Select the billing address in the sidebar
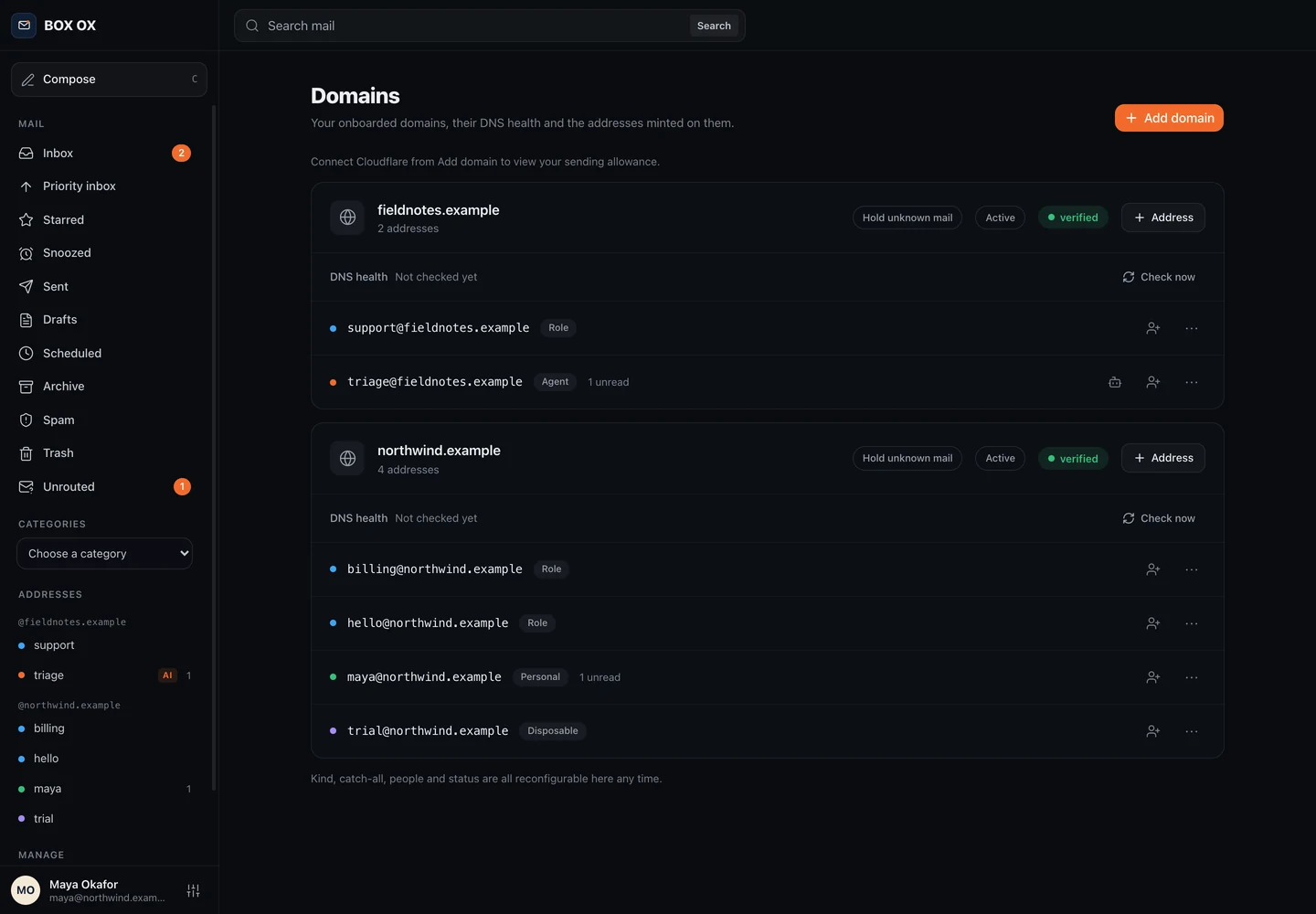 click(105, 728)
